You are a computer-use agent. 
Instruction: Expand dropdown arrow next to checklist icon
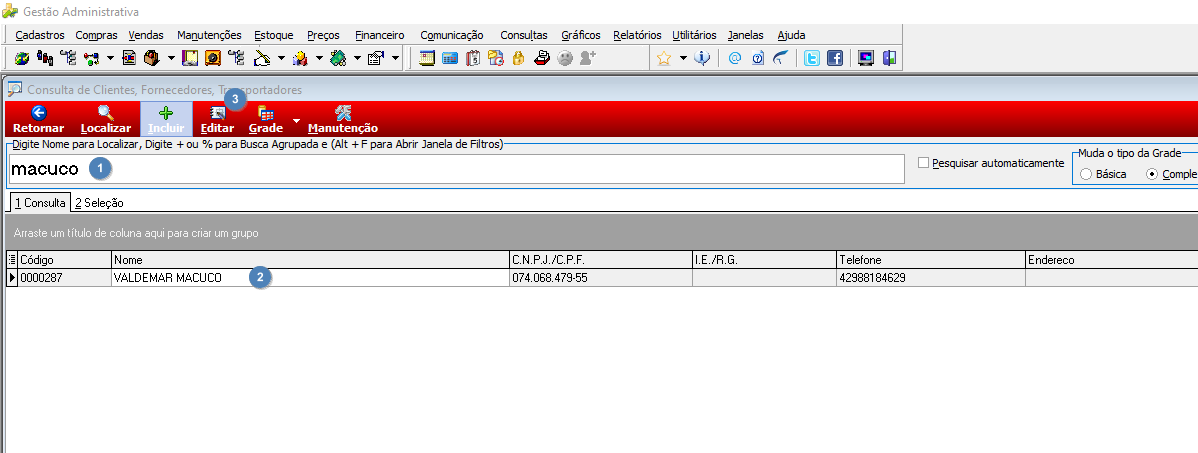[395, 58]
